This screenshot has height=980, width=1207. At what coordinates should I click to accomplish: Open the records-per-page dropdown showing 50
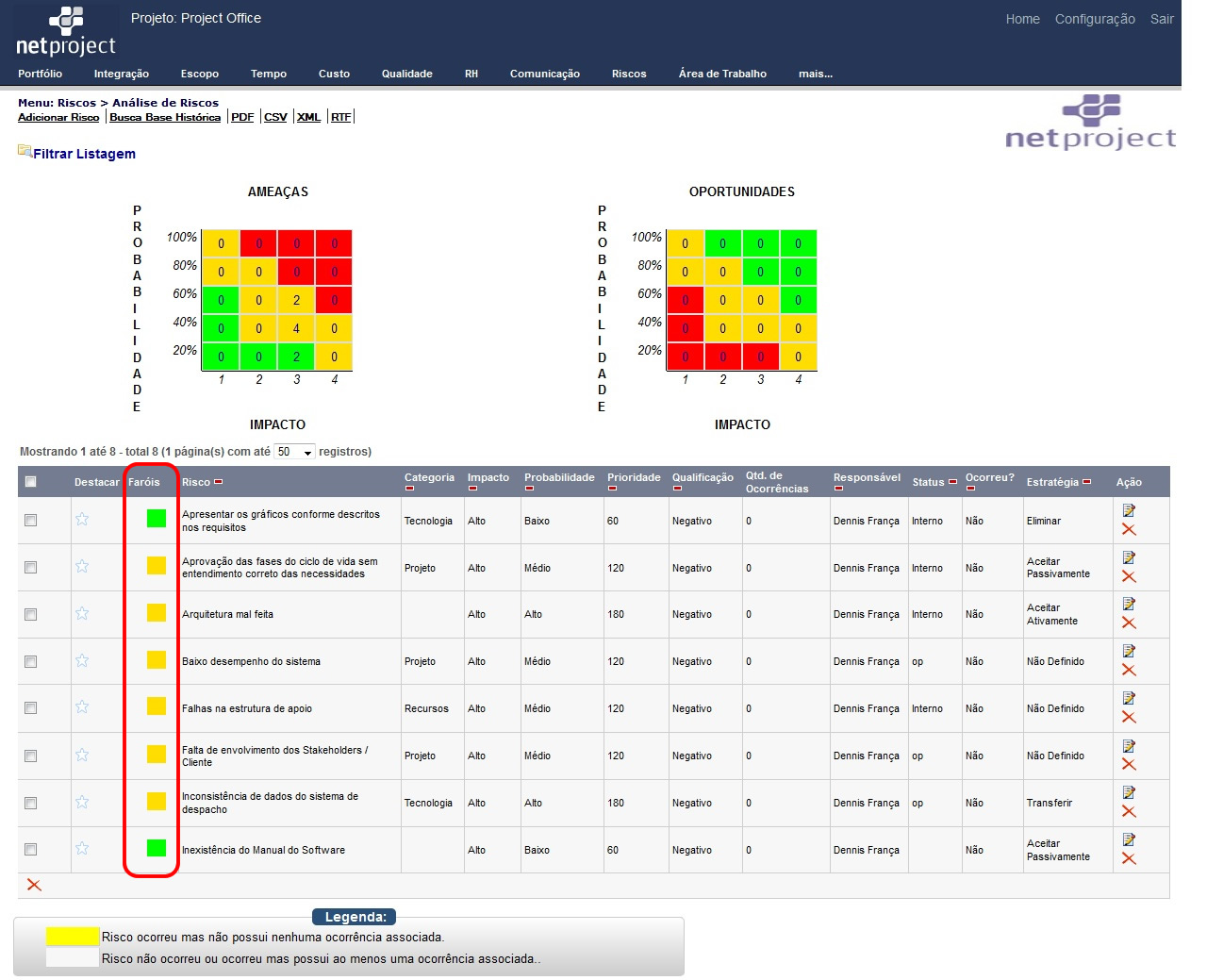click(x=294, y=452)
